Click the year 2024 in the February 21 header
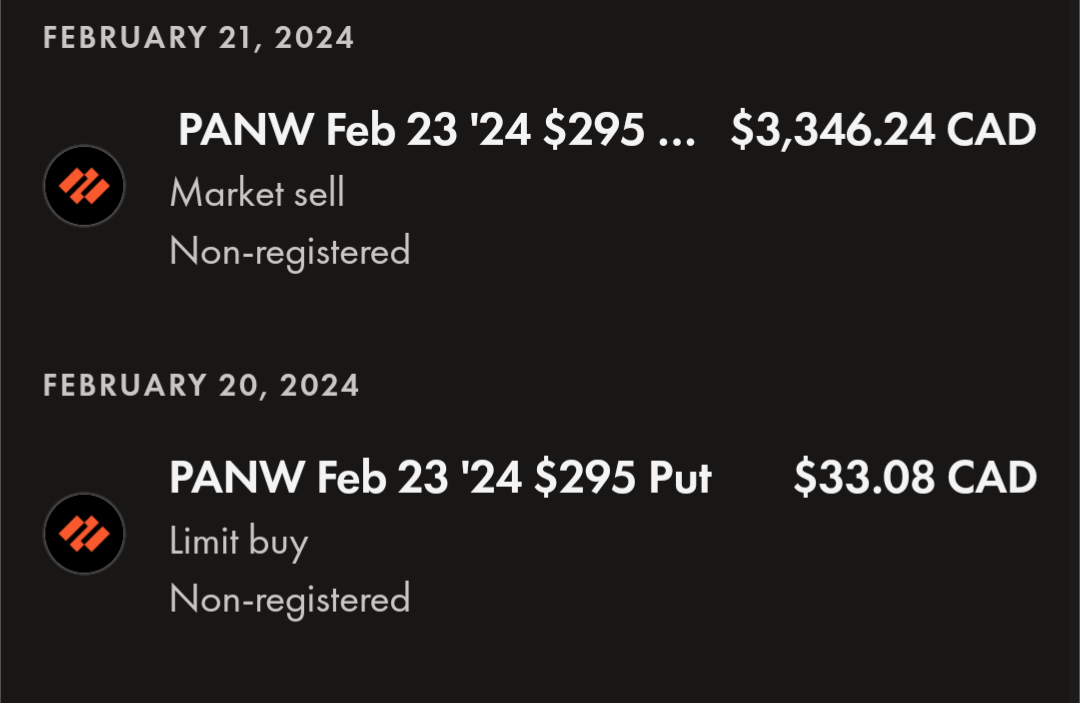The height and width of the screenshot is (703, 1080). click(313, 38)
